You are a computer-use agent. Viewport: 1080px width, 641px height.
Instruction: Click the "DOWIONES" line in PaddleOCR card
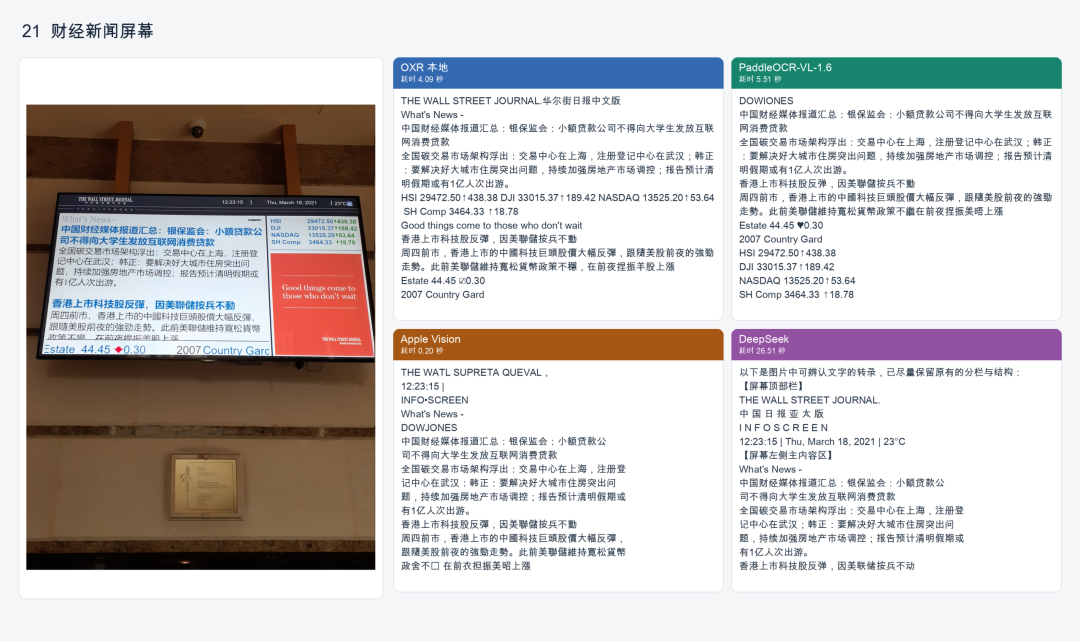point(766,101)
